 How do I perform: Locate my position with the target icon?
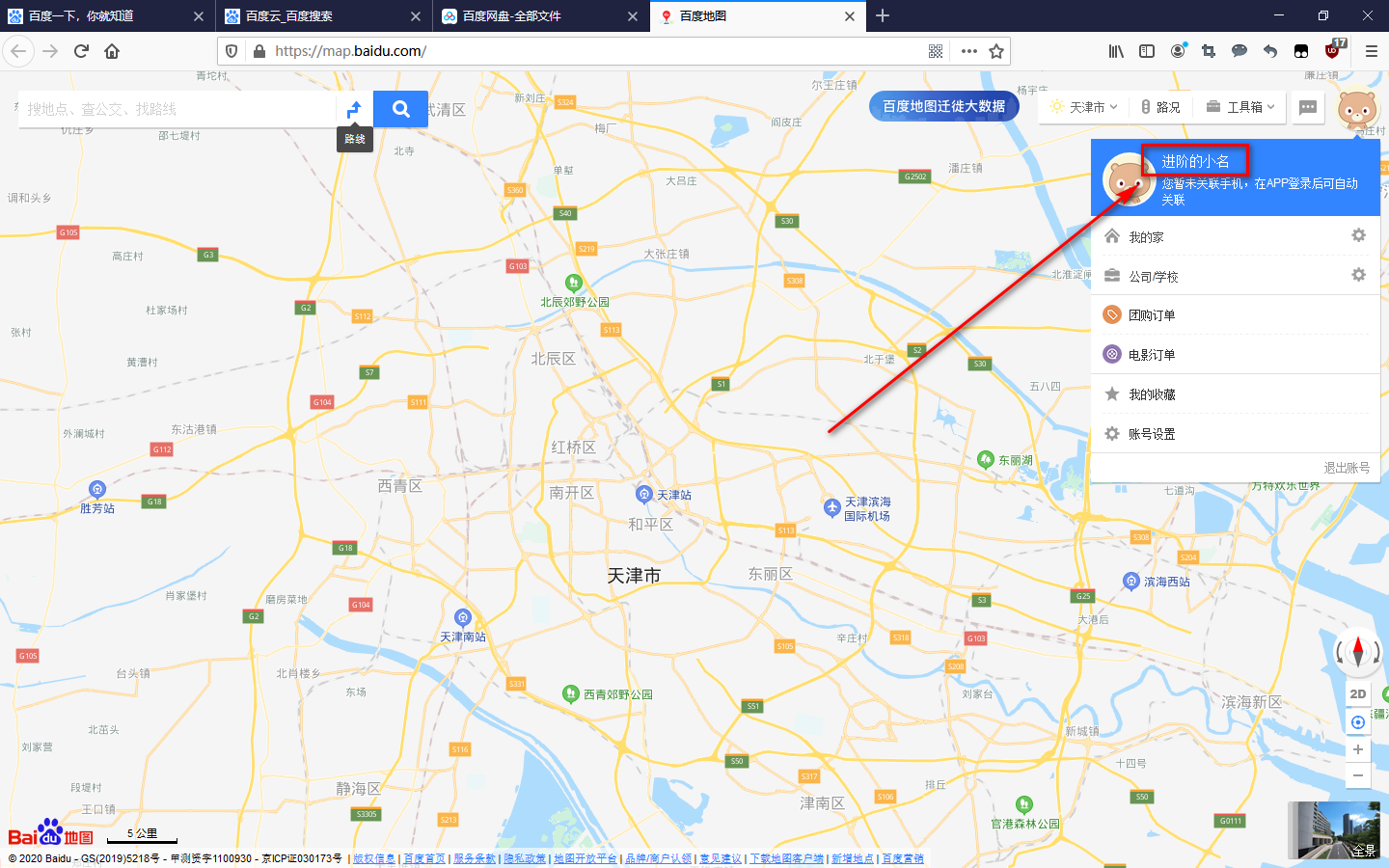[x=1358, y=722]
